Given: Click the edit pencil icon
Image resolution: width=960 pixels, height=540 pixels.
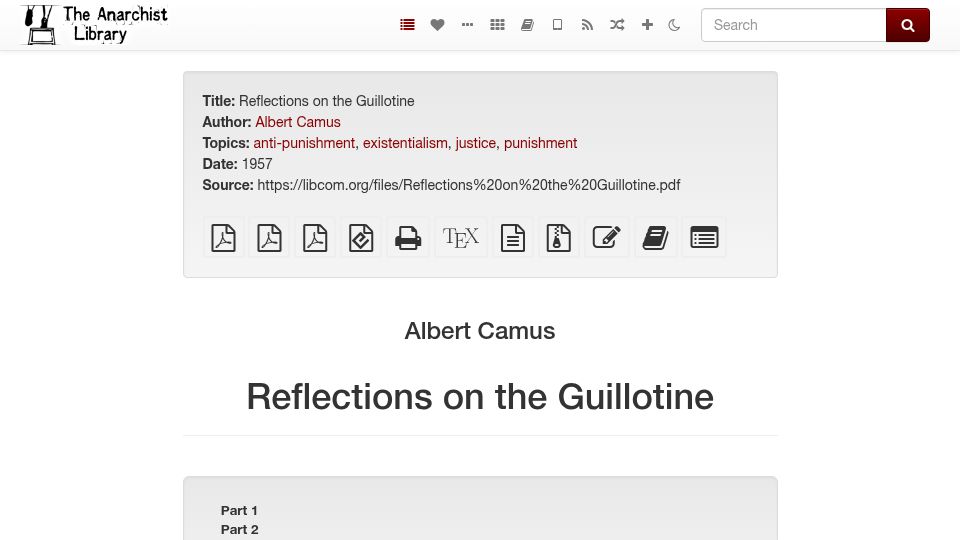Looking at the screenshot, I should tap(607, 238).
